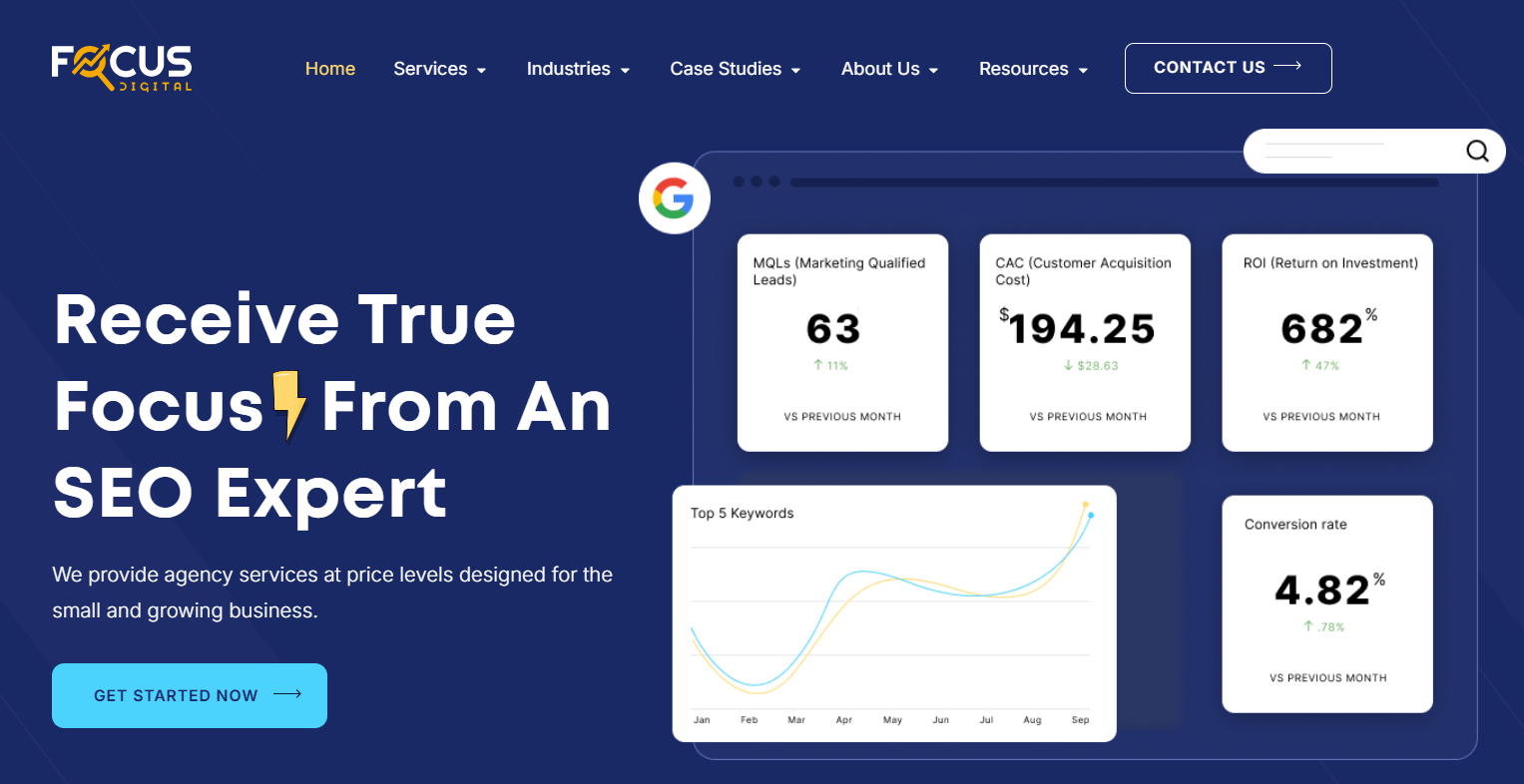Go to the Home menu item
1524x784 pixels.
point(330,69)
